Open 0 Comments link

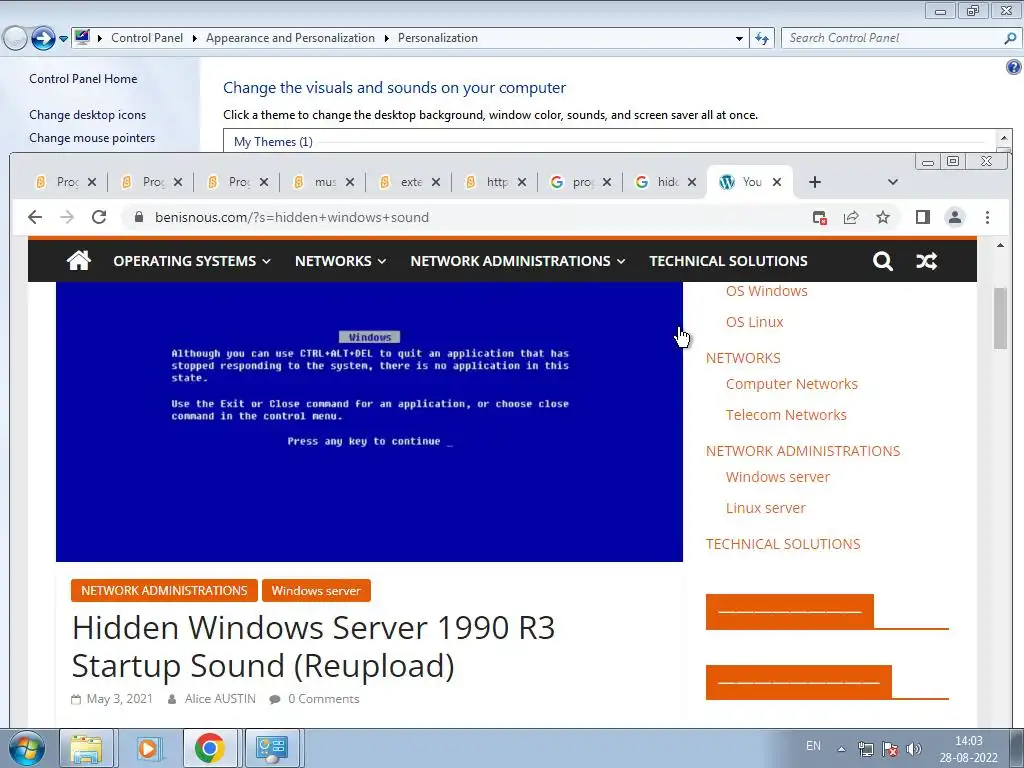[x=323, y=699]
